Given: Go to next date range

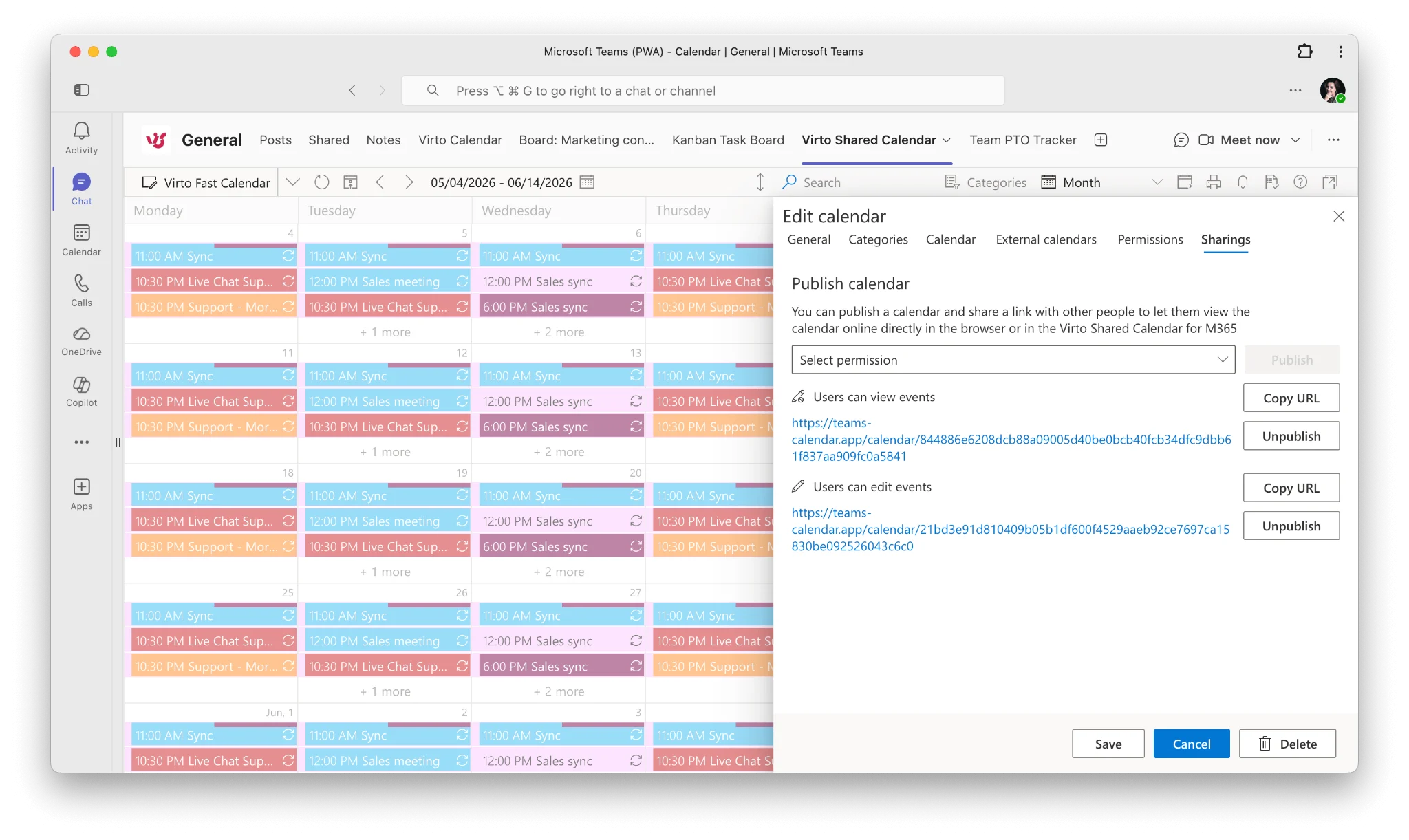Looking at the screenshot, I should [x=409, y=182].
